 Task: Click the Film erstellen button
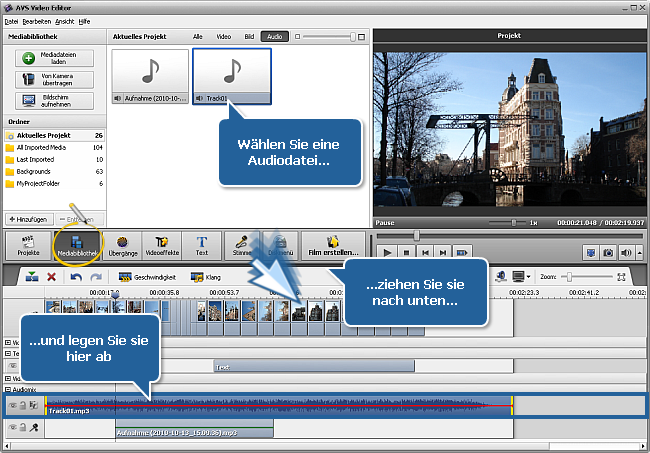(332, 246)
